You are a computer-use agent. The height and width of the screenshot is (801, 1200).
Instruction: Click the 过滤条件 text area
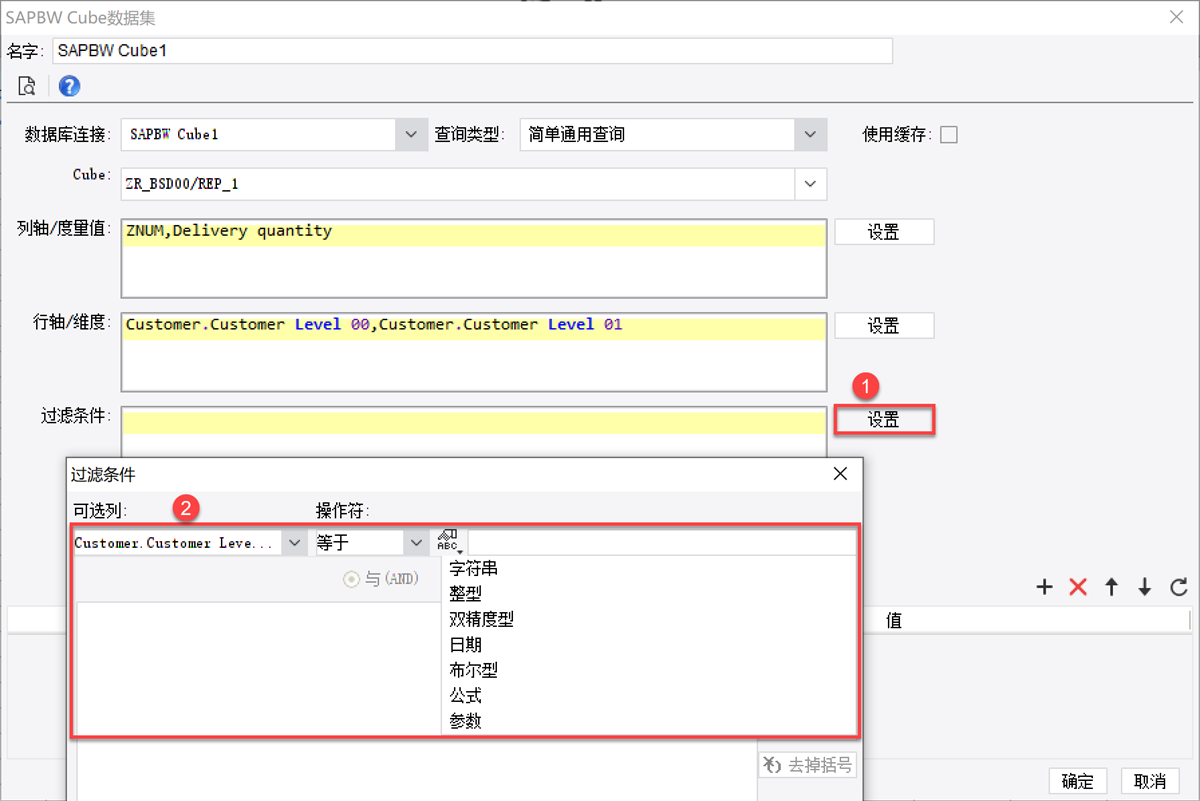point(474,432)
